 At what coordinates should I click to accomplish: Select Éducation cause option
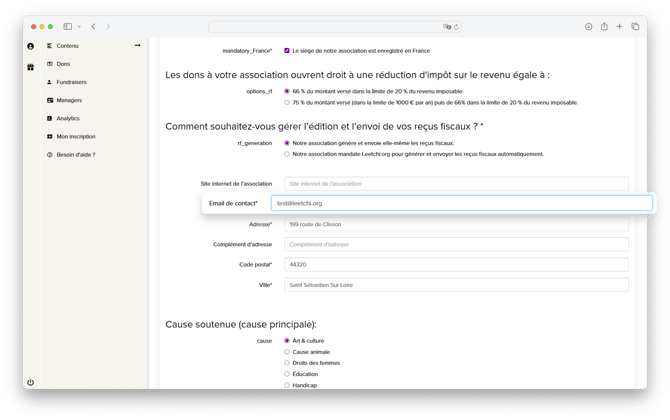(x=287, y=374)
